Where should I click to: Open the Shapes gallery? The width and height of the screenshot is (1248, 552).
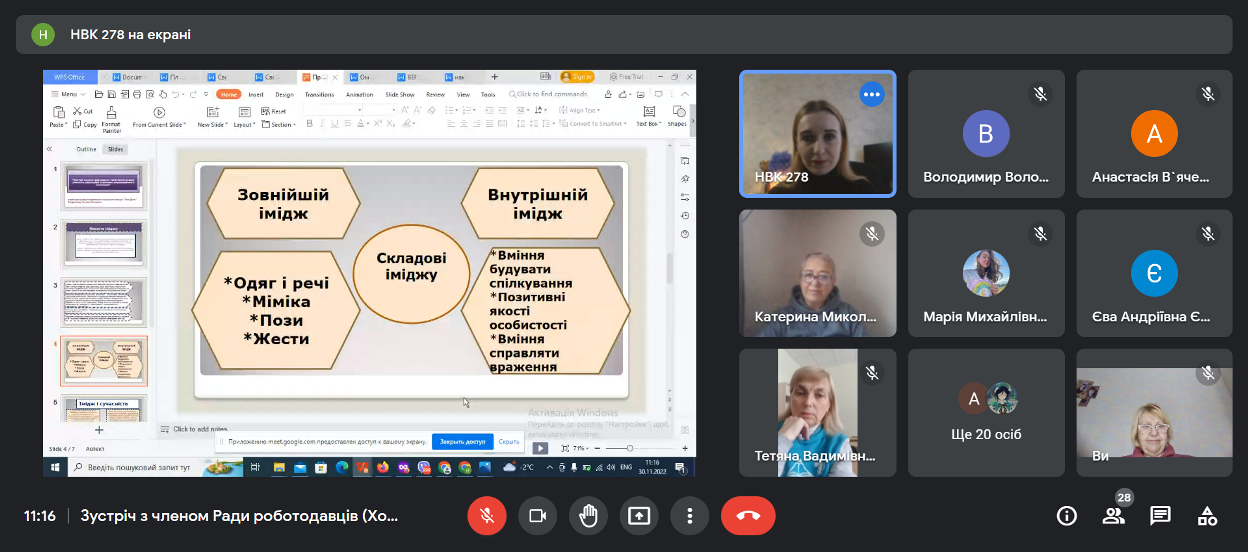coord(677,117)
